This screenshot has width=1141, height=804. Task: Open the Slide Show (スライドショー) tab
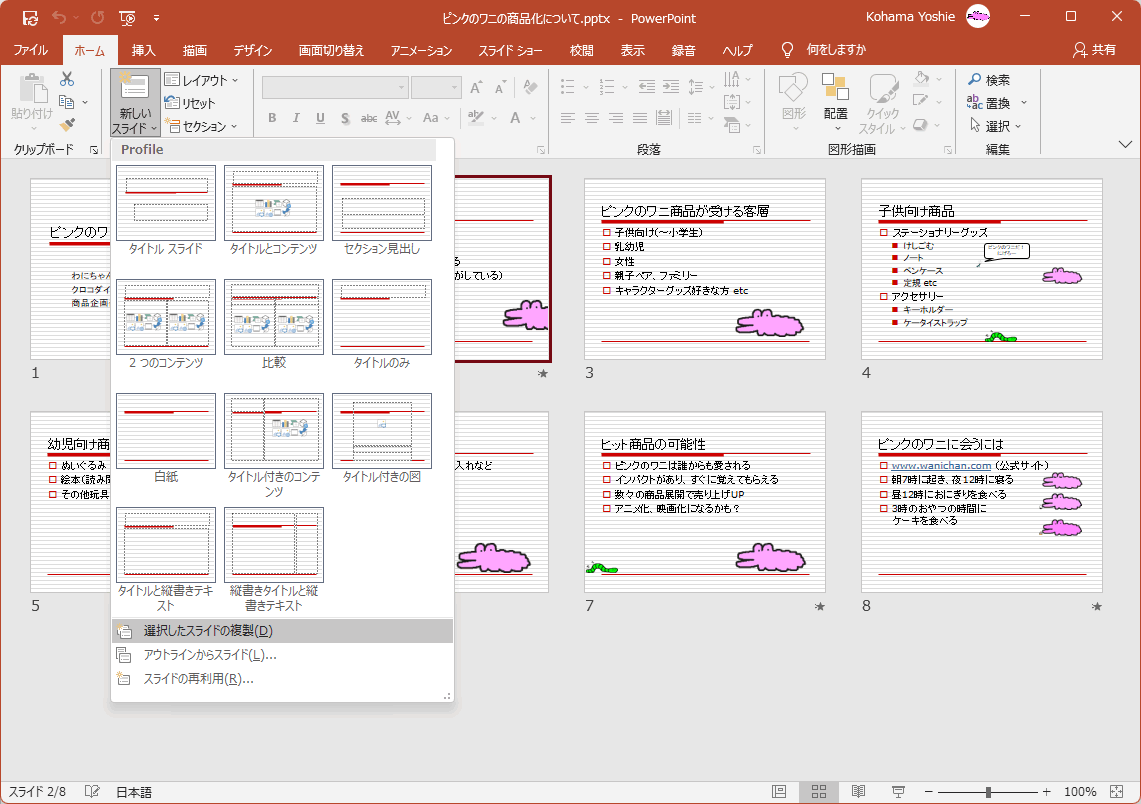point(510,50)
